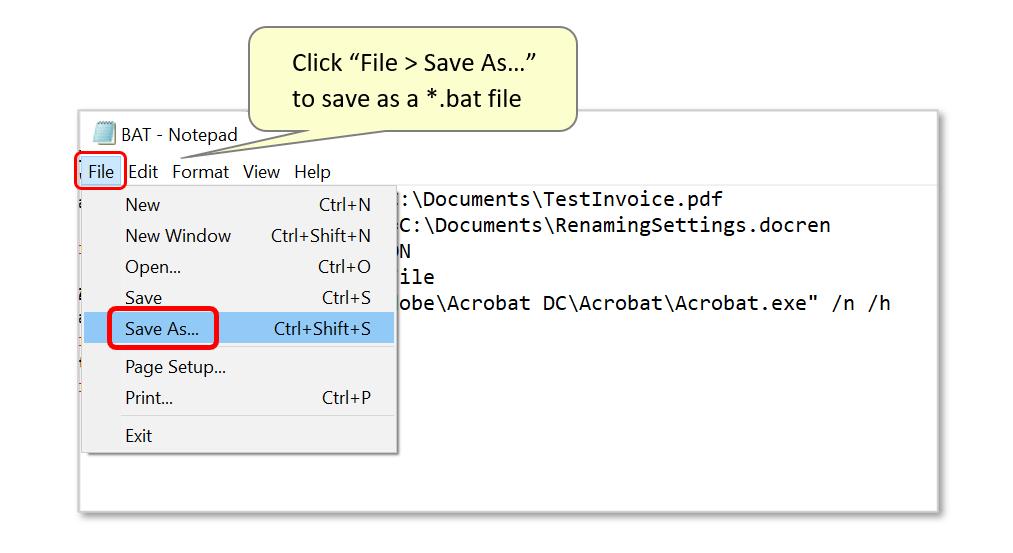This screenshot has height=553, width=1013.
Task: Choose Save from the File menu
Action: [x=143, y=298]
